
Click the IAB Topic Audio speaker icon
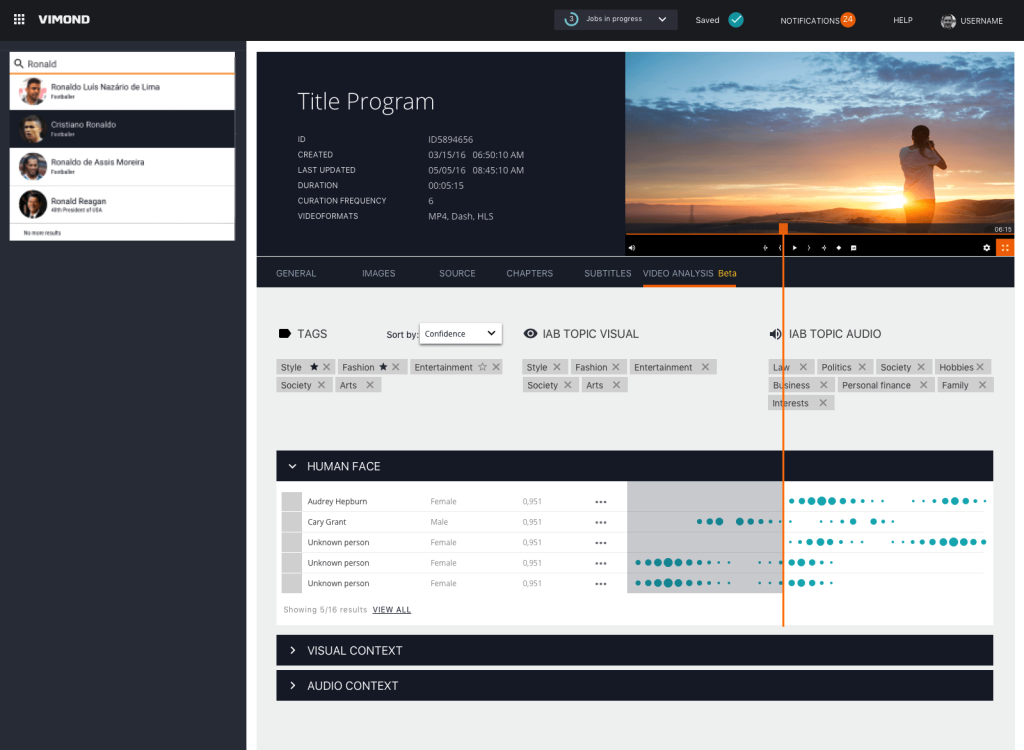pyautogui.click(x=775, y=334)
